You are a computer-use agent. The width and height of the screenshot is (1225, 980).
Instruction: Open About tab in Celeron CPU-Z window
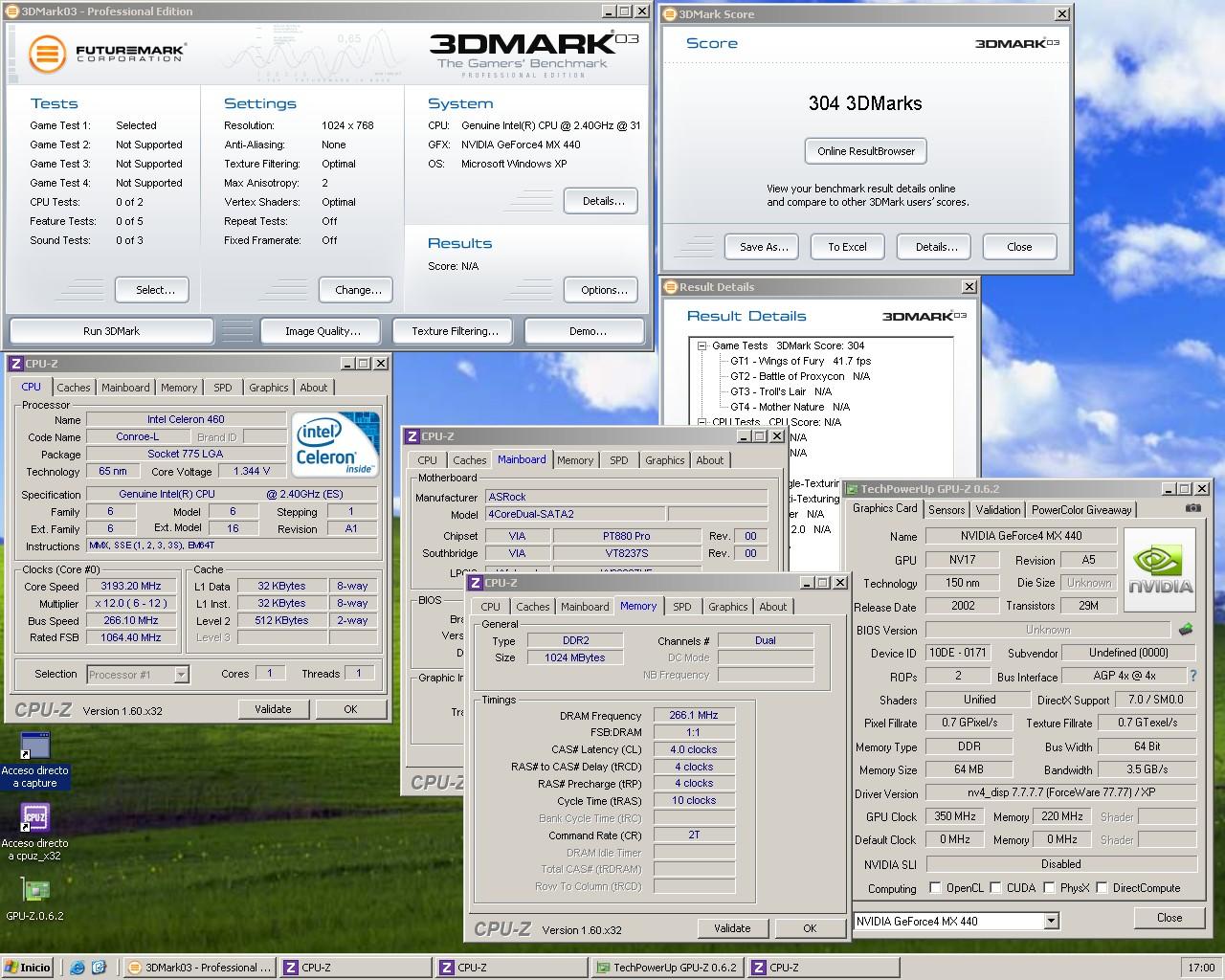click(313, 388)
